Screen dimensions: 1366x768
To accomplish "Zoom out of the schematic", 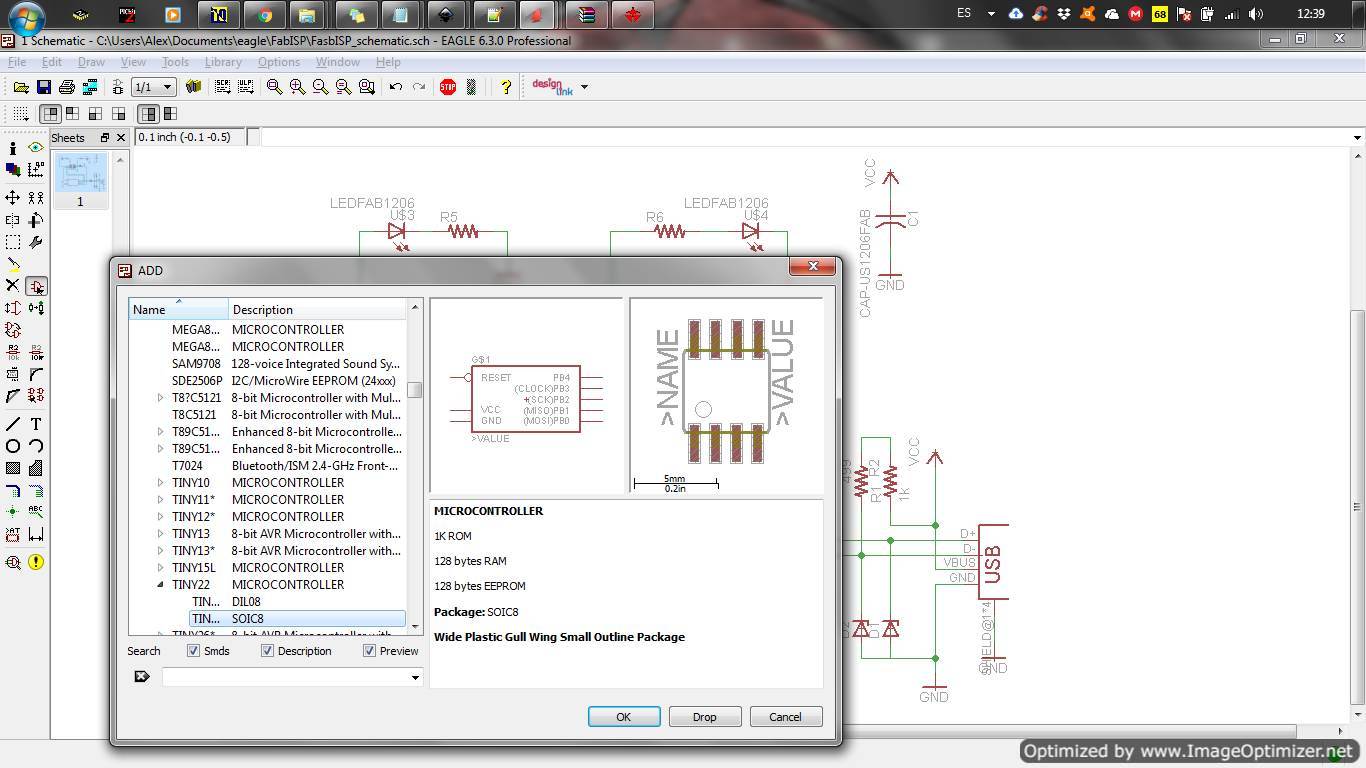I will tap(320, 87).
